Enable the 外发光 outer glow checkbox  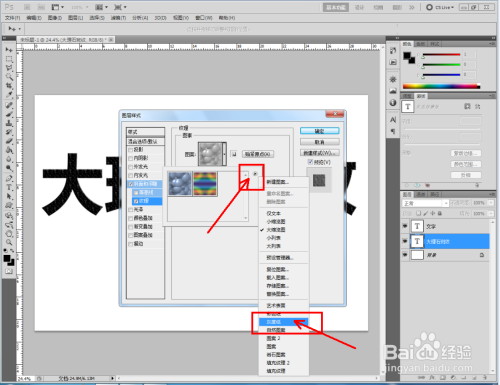pos(131,167)
